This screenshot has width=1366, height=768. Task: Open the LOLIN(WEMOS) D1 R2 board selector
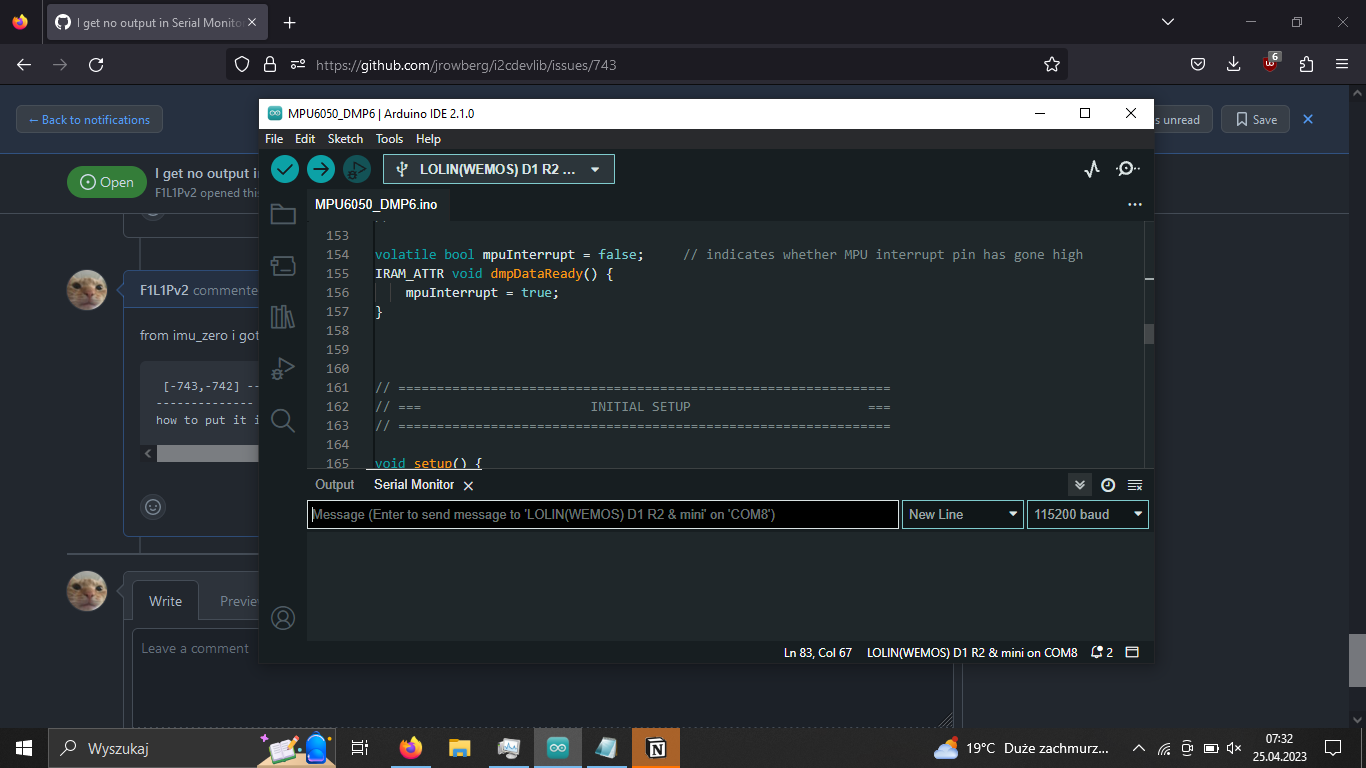(x=498, y=169)
